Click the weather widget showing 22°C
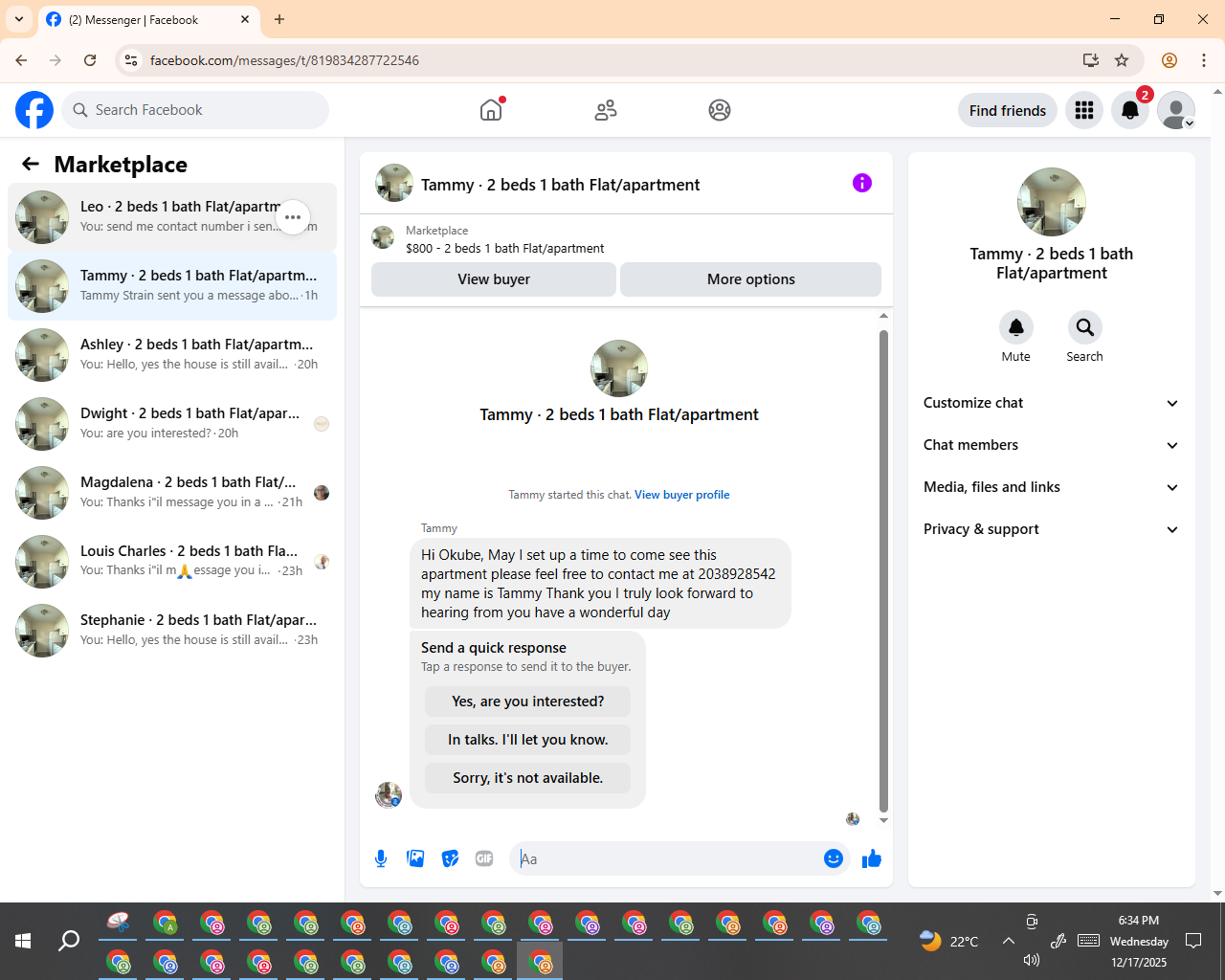This screenshot has width=1225, height=980. click(x=949, y=941)
